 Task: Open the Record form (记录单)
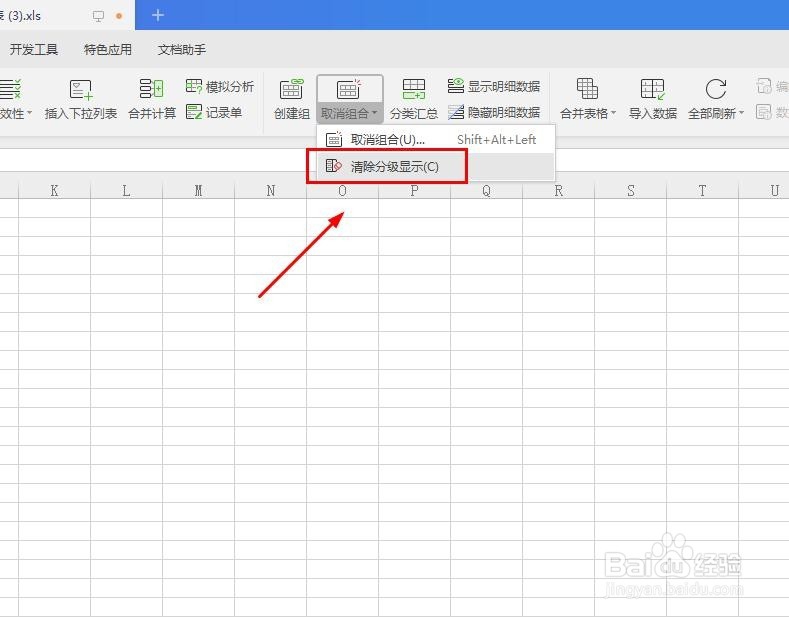[x=214, y=112]
